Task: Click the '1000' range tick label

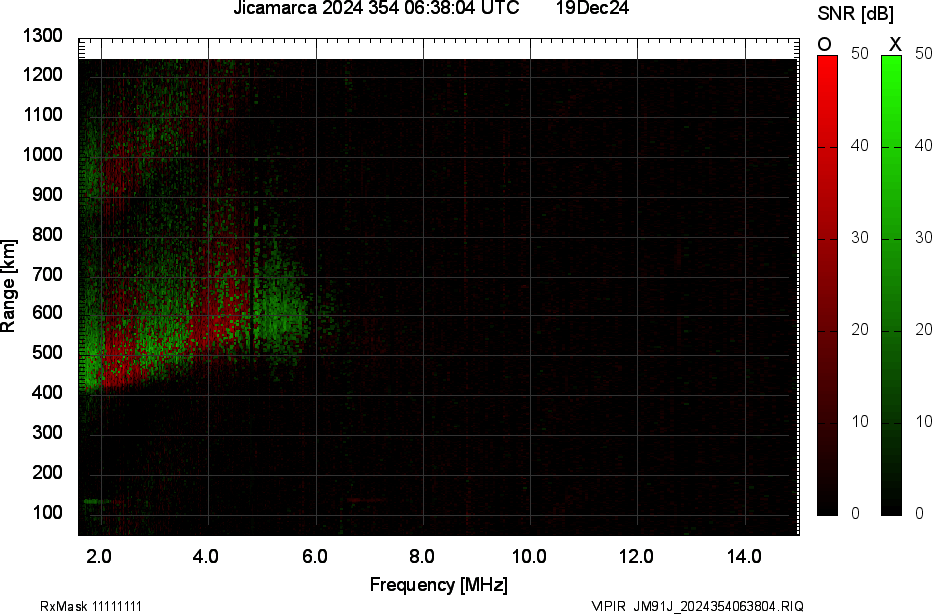Action: [x=43, y=155]
